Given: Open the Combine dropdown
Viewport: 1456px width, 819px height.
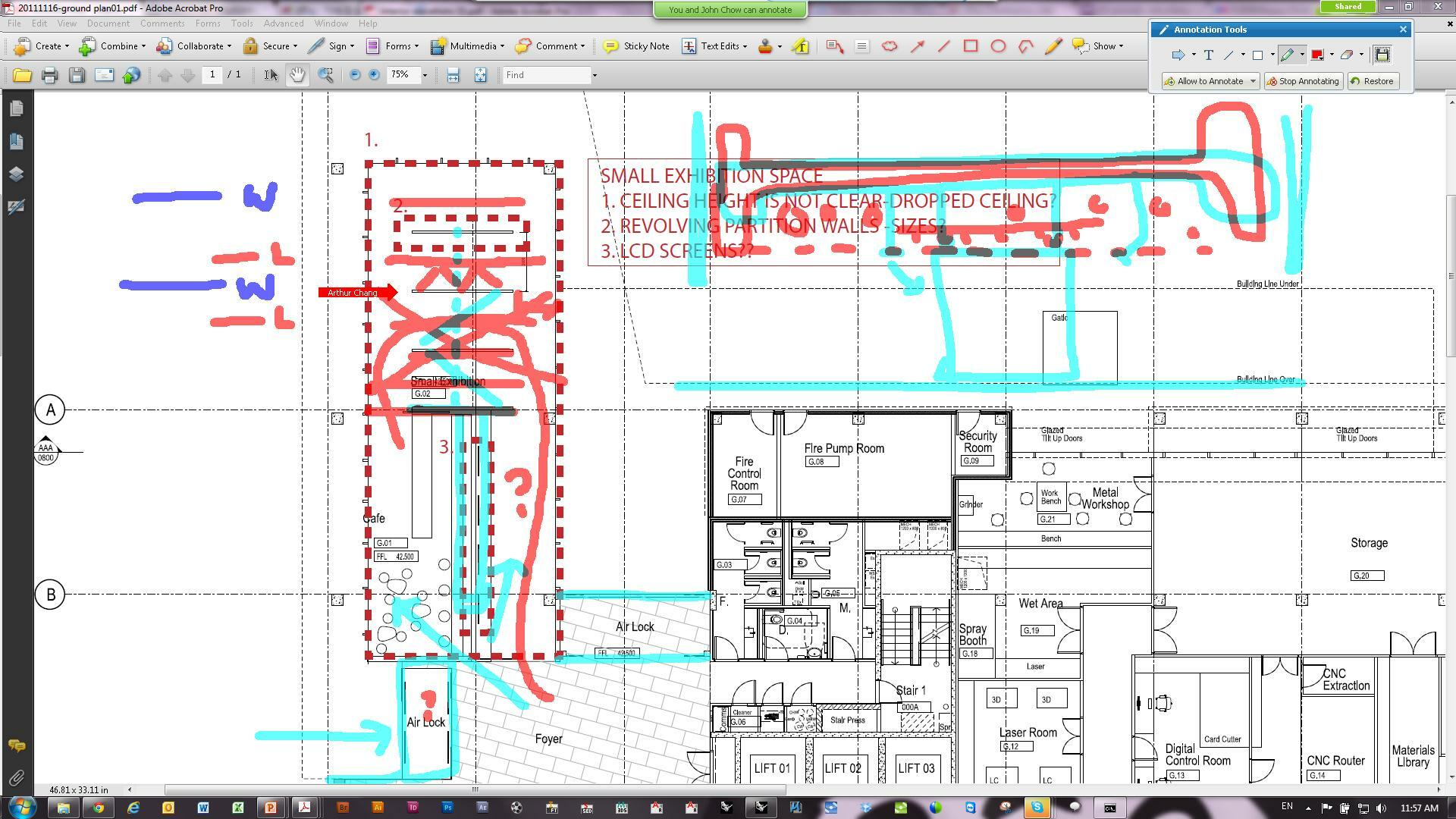Looking at the screenshot, I should 112,46.
